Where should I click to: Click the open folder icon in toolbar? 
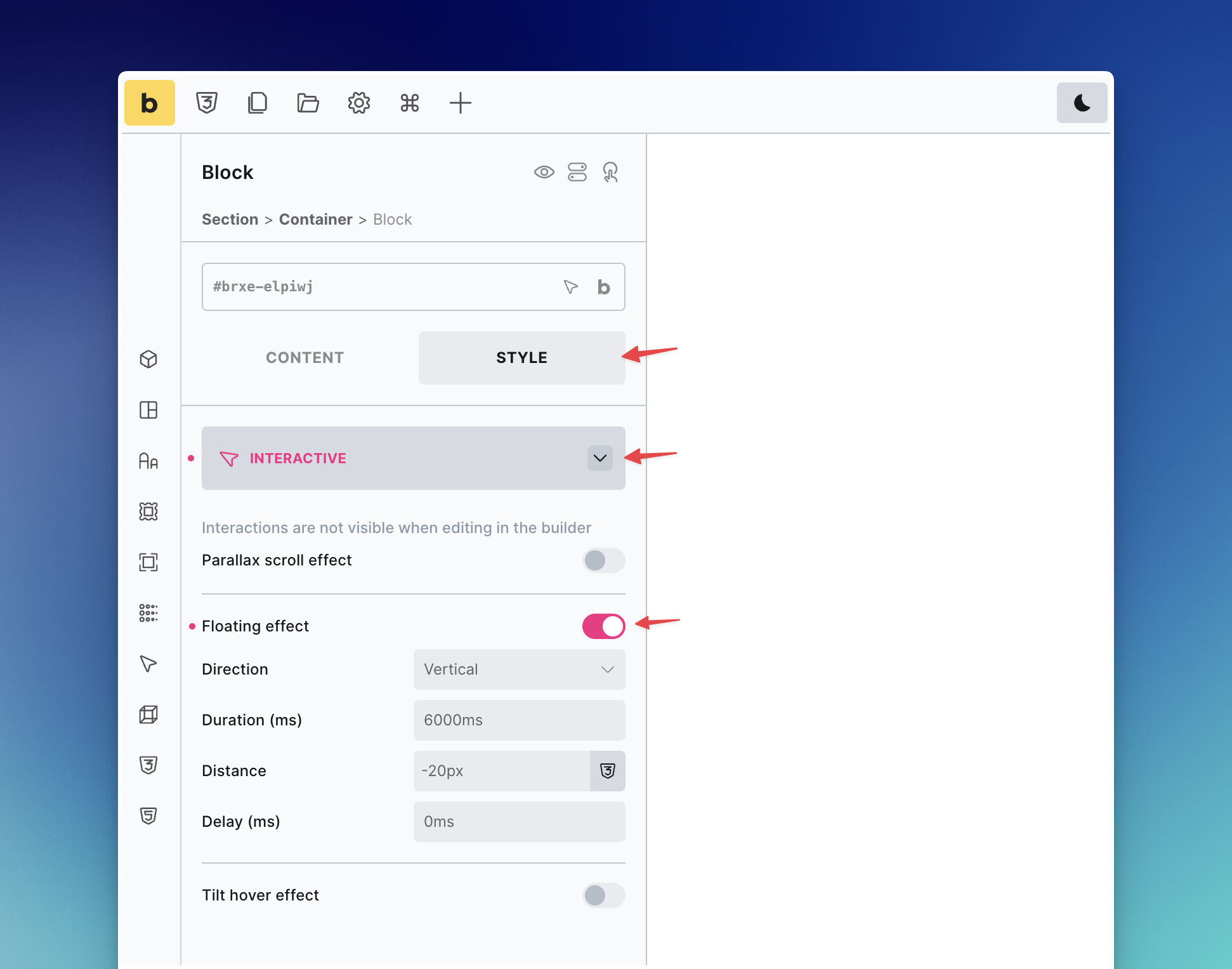308,103
